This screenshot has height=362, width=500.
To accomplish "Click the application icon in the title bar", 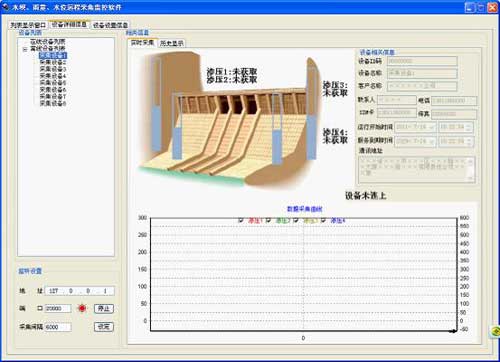I will point(6,7).
